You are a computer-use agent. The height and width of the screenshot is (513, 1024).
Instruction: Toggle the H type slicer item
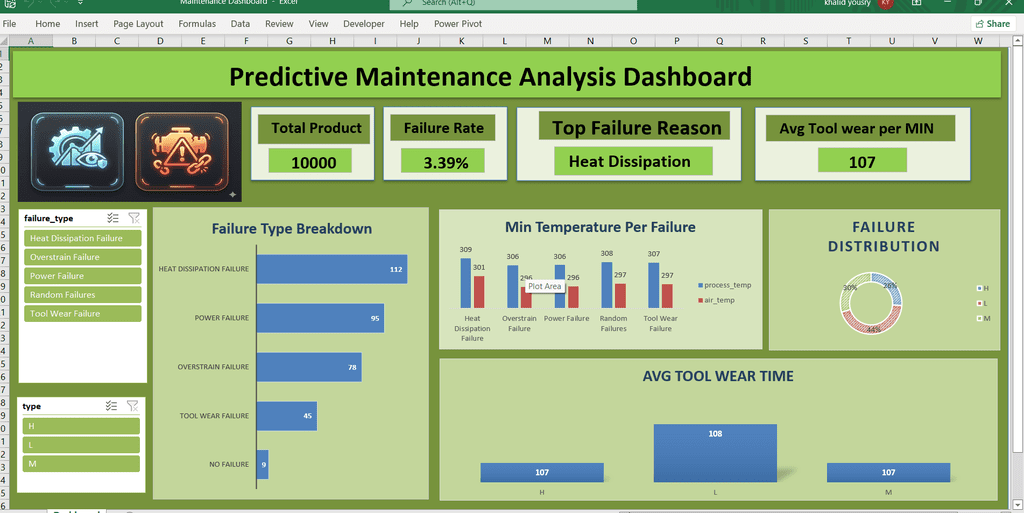coord(81,426)
